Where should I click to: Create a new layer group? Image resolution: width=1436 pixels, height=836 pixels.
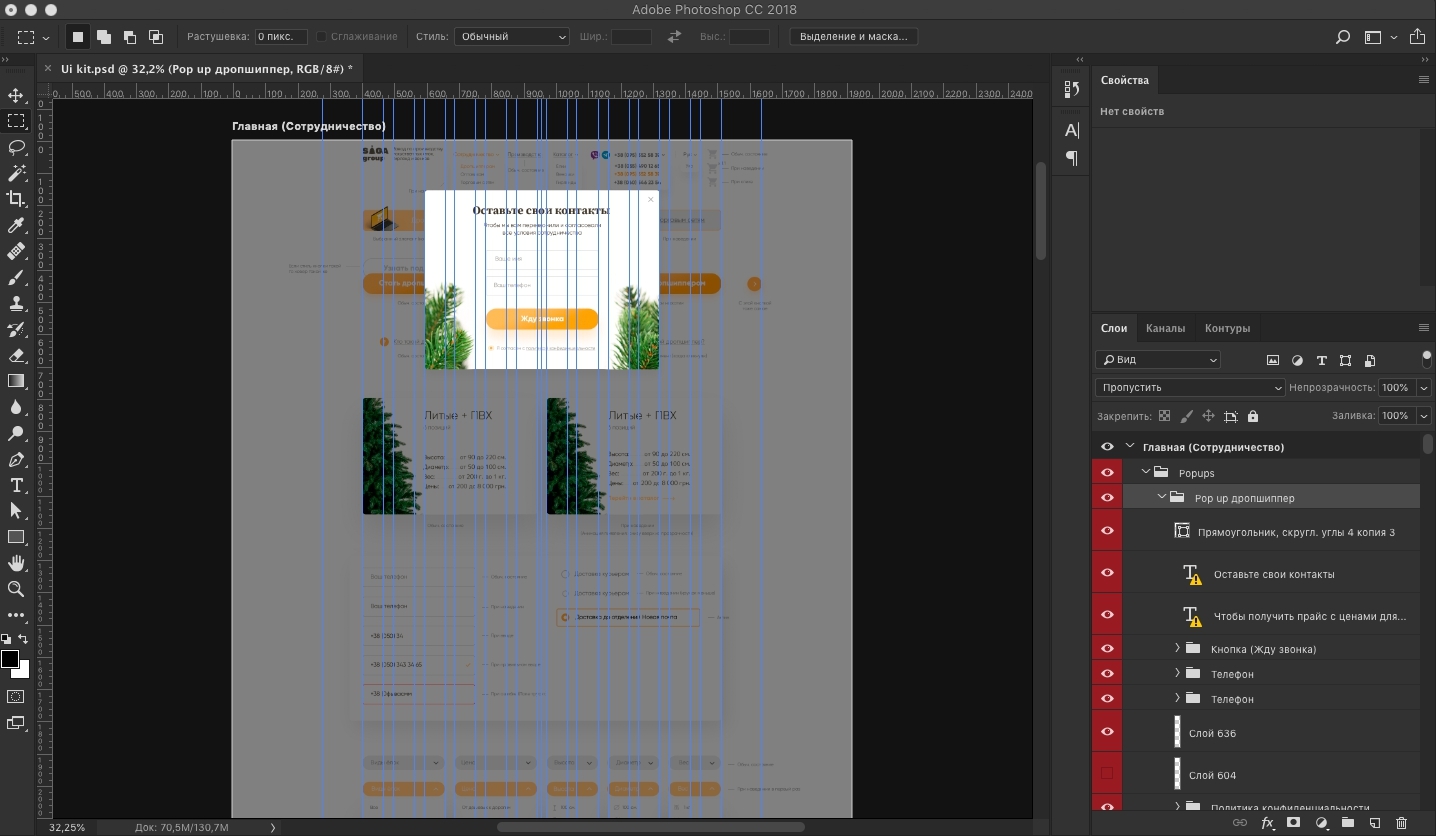pos(1347,823)
